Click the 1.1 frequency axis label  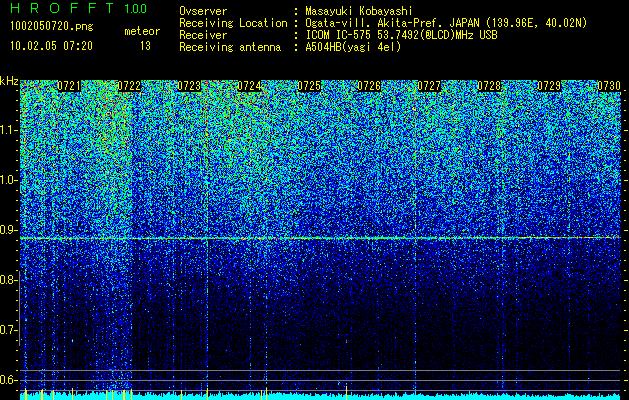click(x=9, y=130)
